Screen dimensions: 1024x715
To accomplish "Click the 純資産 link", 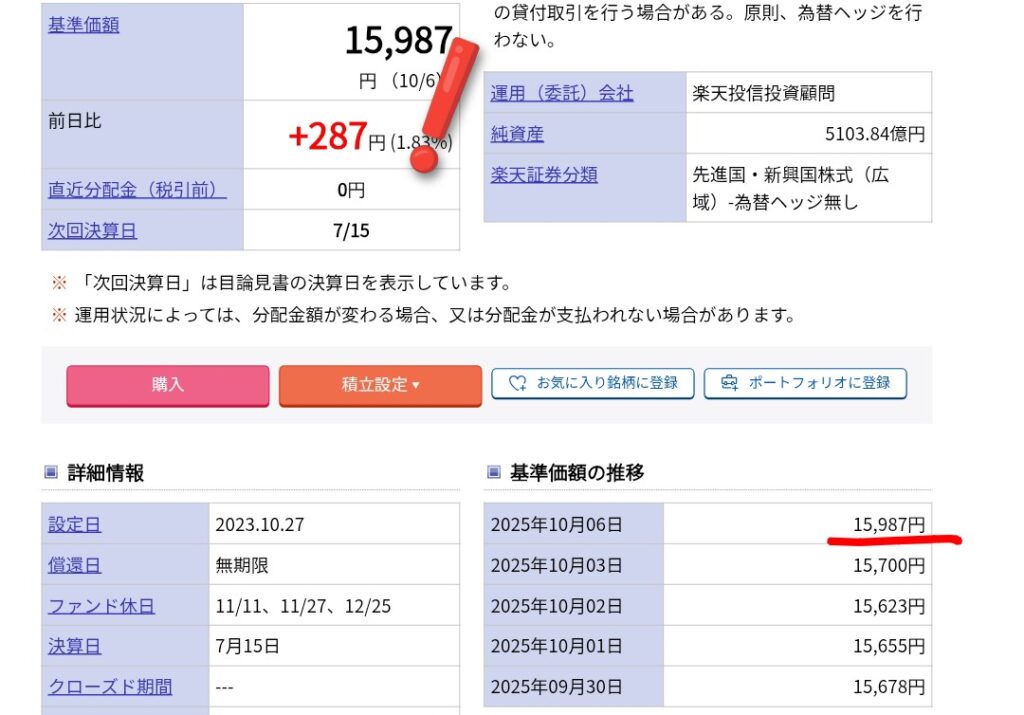I will (517, 134).
